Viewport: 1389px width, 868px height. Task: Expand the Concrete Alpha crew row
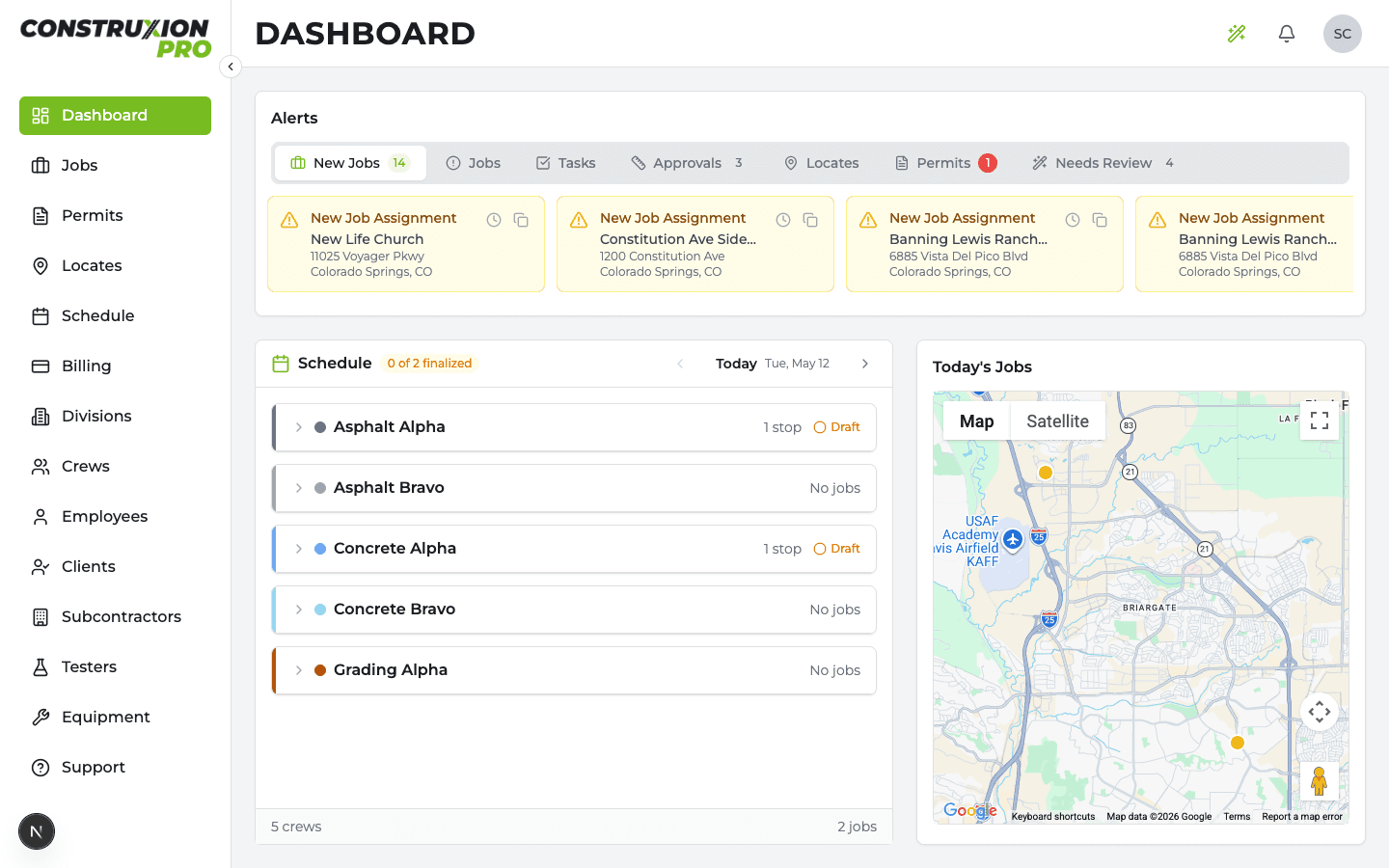coord(299,549)
